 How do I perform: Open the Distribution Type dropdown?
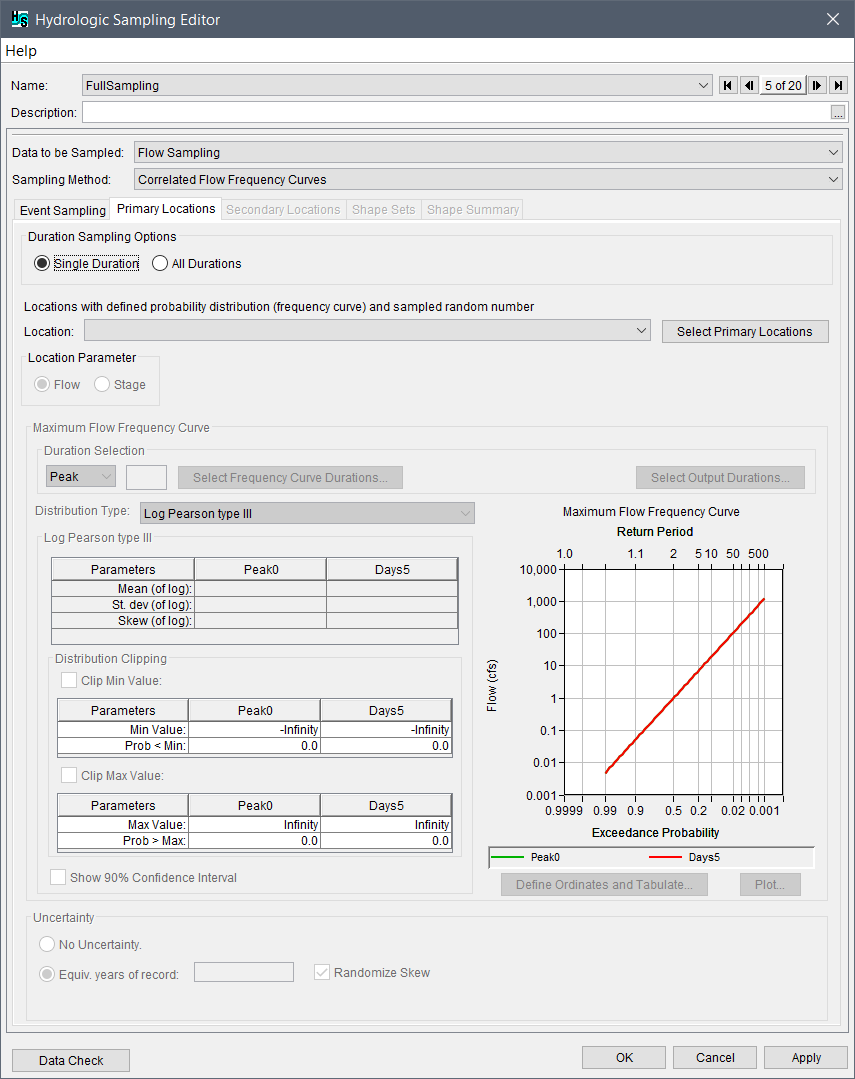[307, 513]
